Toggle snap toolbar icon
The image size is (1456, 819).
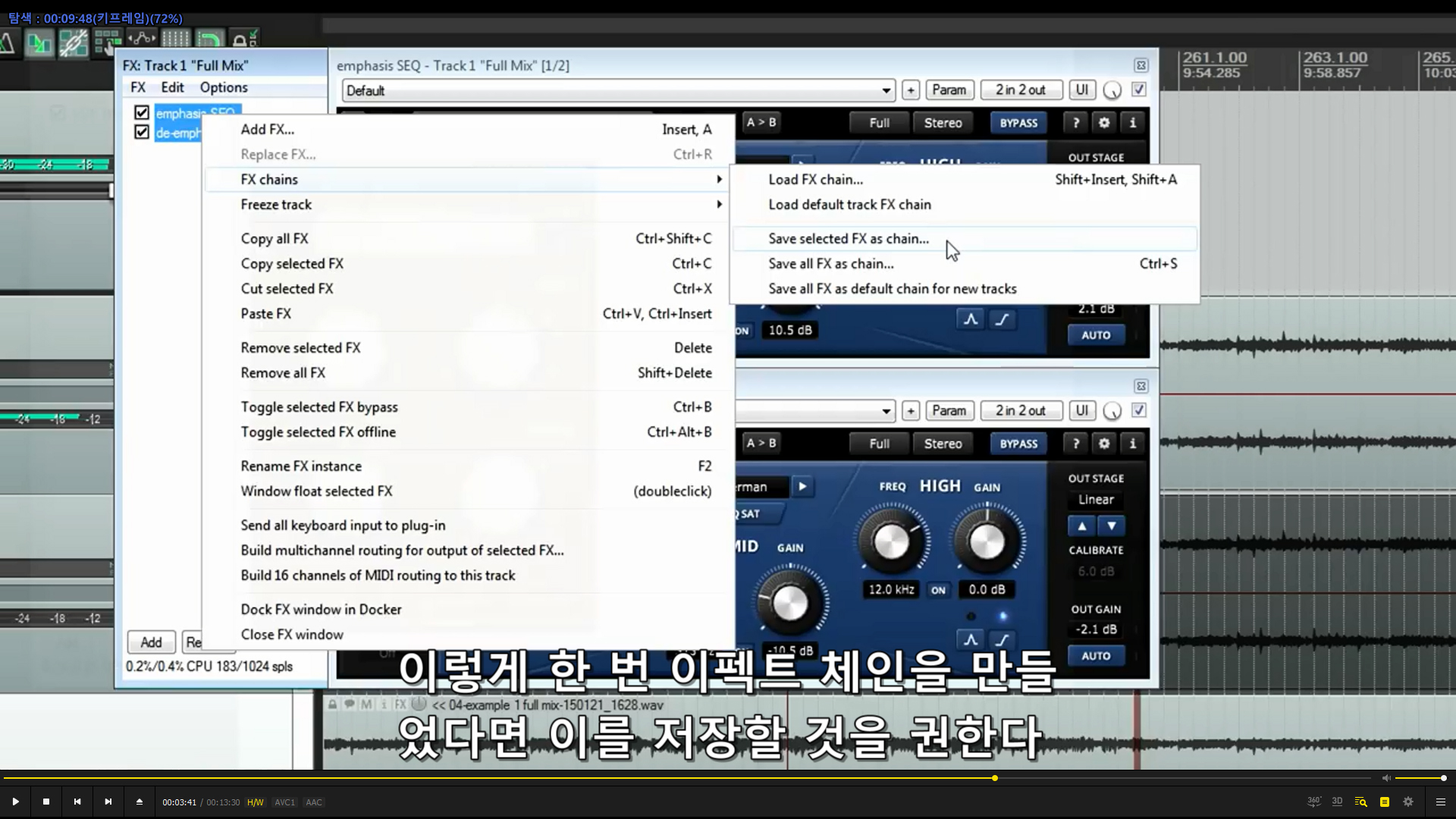point(210,39)
